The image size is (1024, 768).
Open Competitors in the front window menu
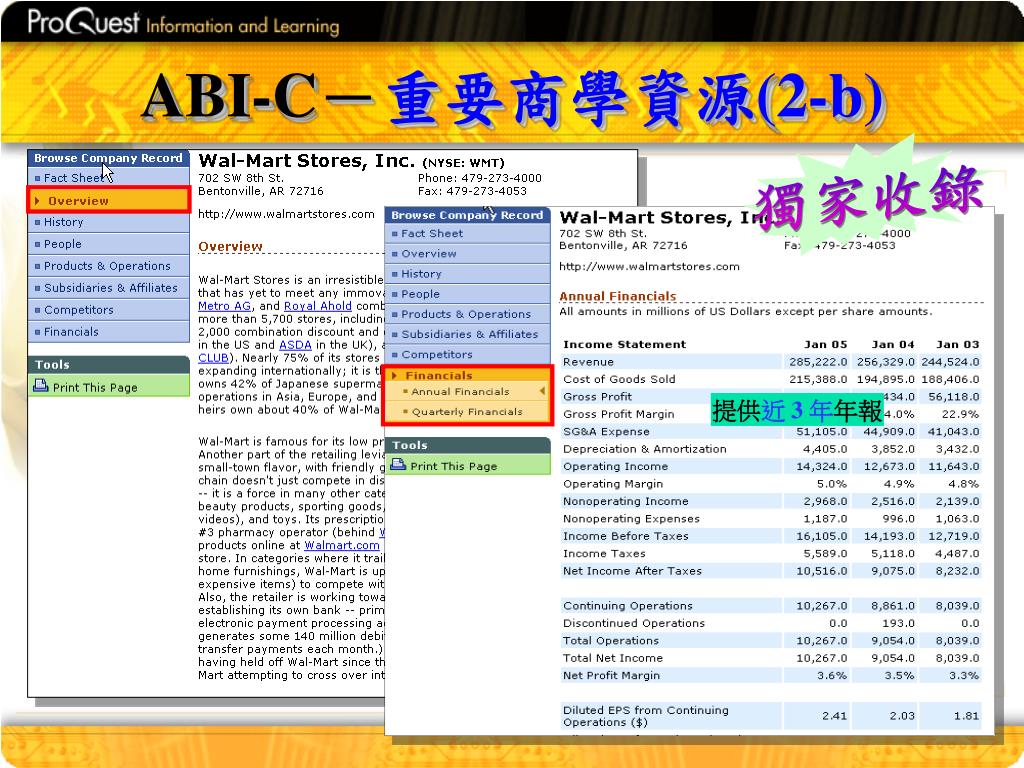tap(436, 355)
